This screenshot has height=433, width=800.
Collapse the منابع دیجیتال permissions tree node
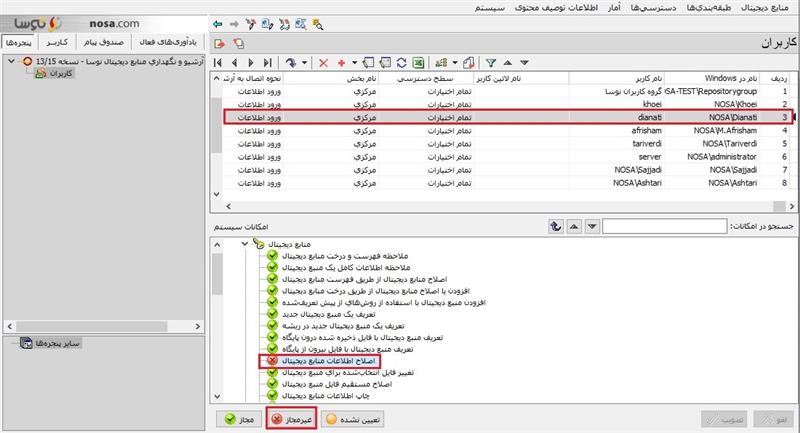click(243, 244)
